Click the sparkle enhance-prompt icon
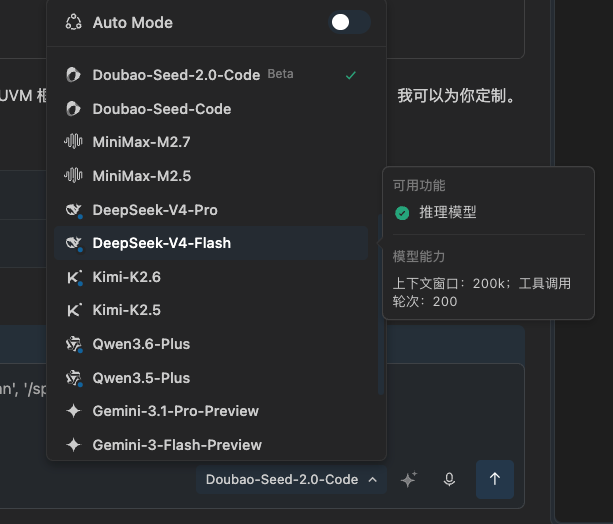 pos(409,479)
